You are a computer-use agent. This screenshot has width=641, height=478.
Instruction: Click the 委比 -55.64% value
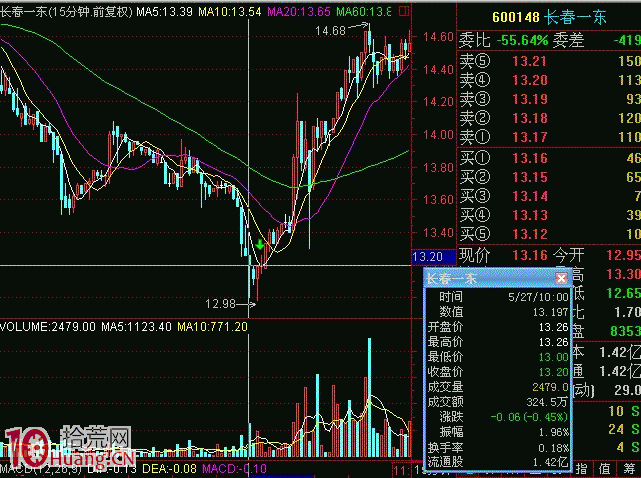click(522, 40)
